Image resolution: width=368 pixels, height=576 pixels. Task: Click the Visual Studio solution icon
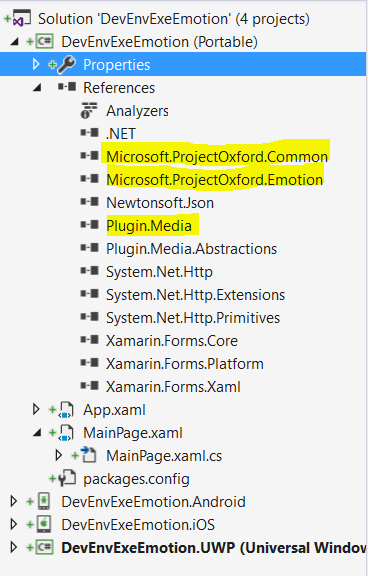[21, 18]
